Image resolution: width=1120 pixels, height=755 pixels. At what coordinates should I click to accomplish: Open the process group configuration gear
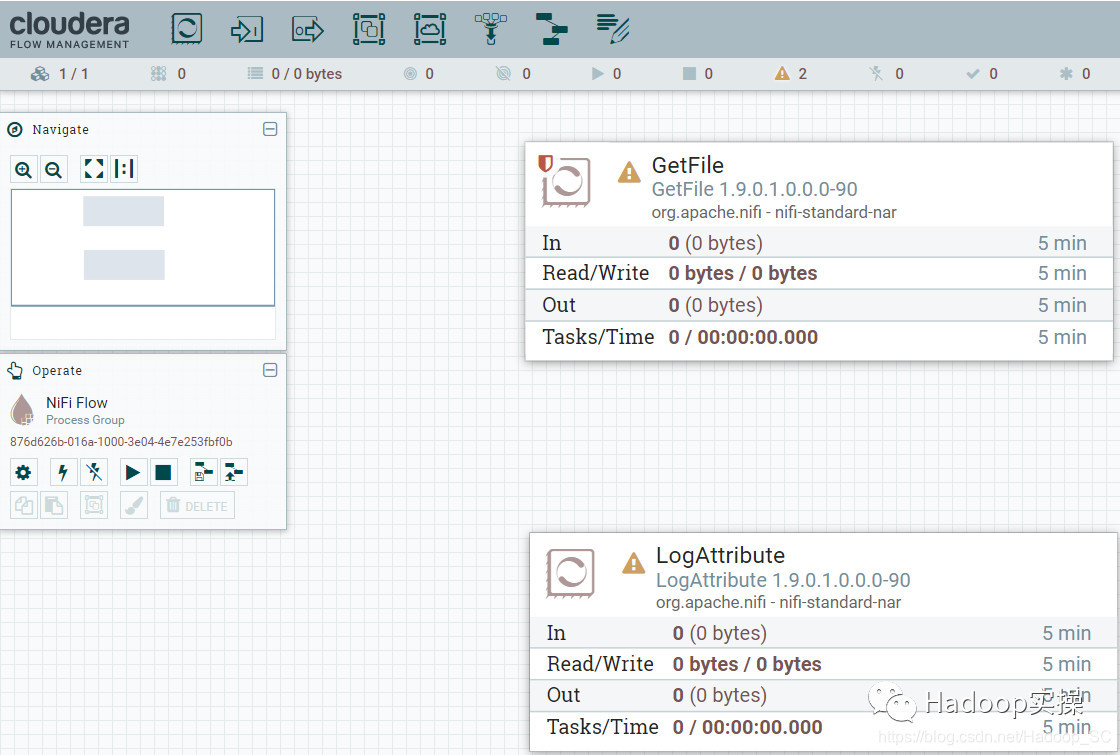[x=24, y=472]
